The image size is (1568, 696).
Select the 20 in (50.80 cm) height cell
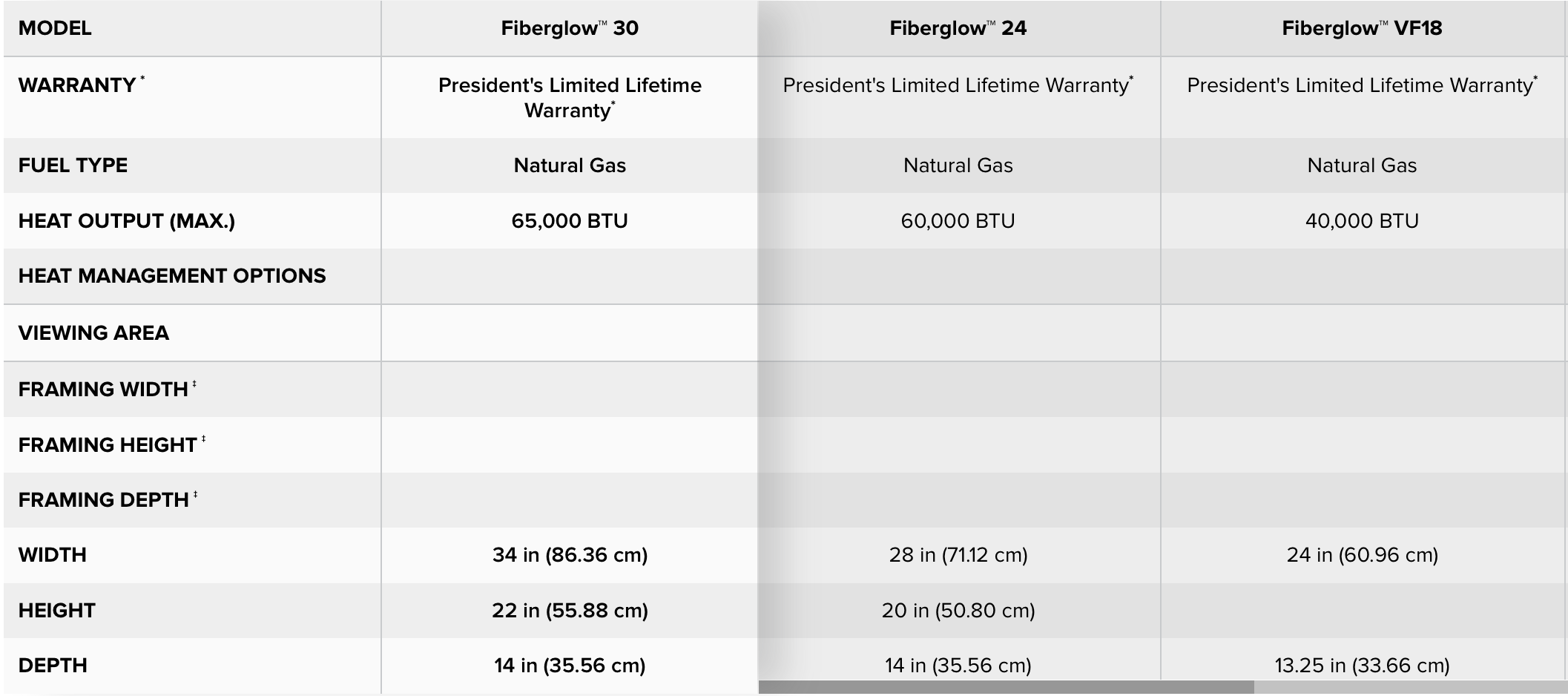coord(958,611)
